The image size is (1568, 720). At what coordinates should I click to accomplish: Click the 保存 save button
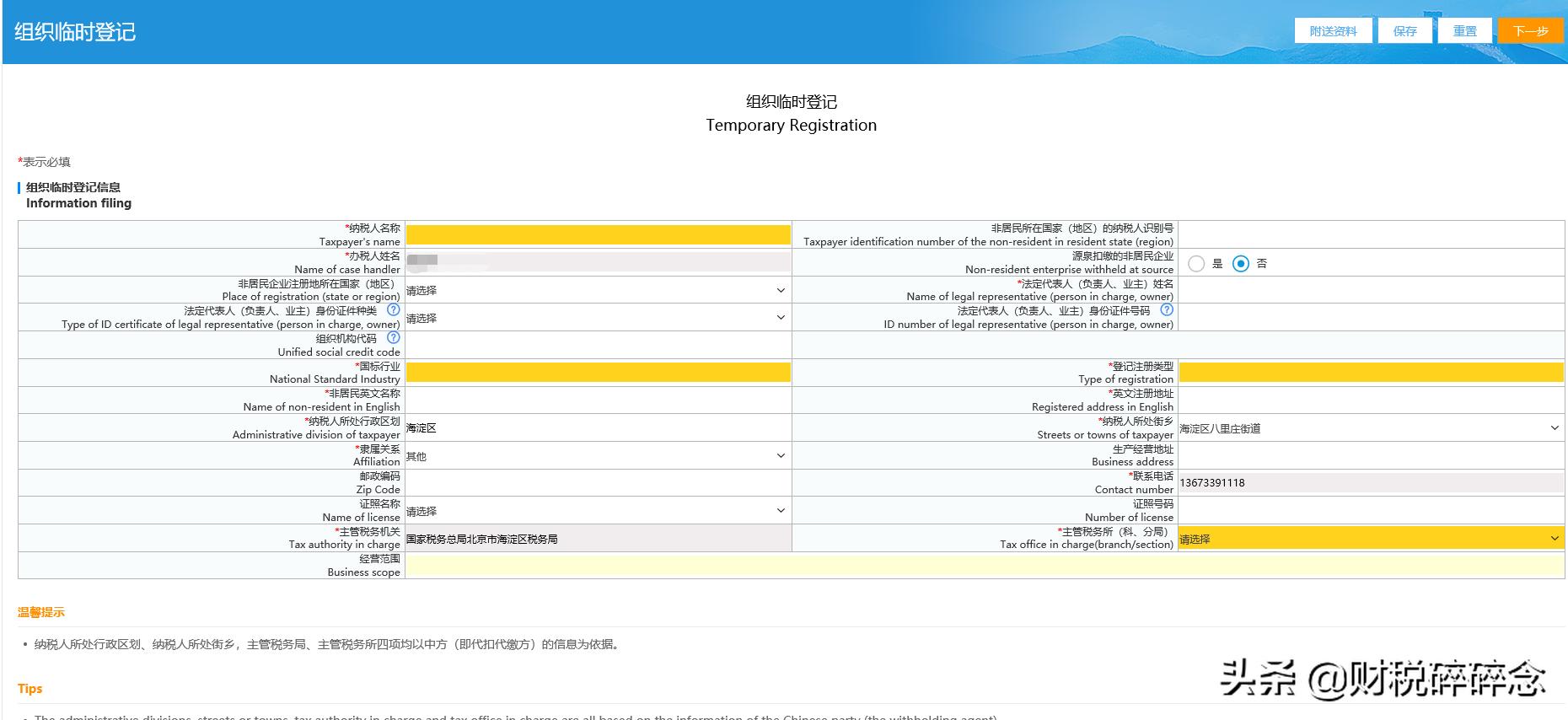1404,31
